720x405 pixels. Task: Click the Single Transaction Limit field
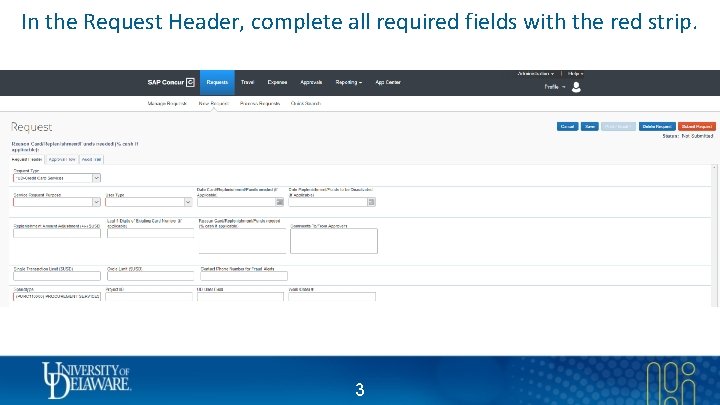coord(57,276)
